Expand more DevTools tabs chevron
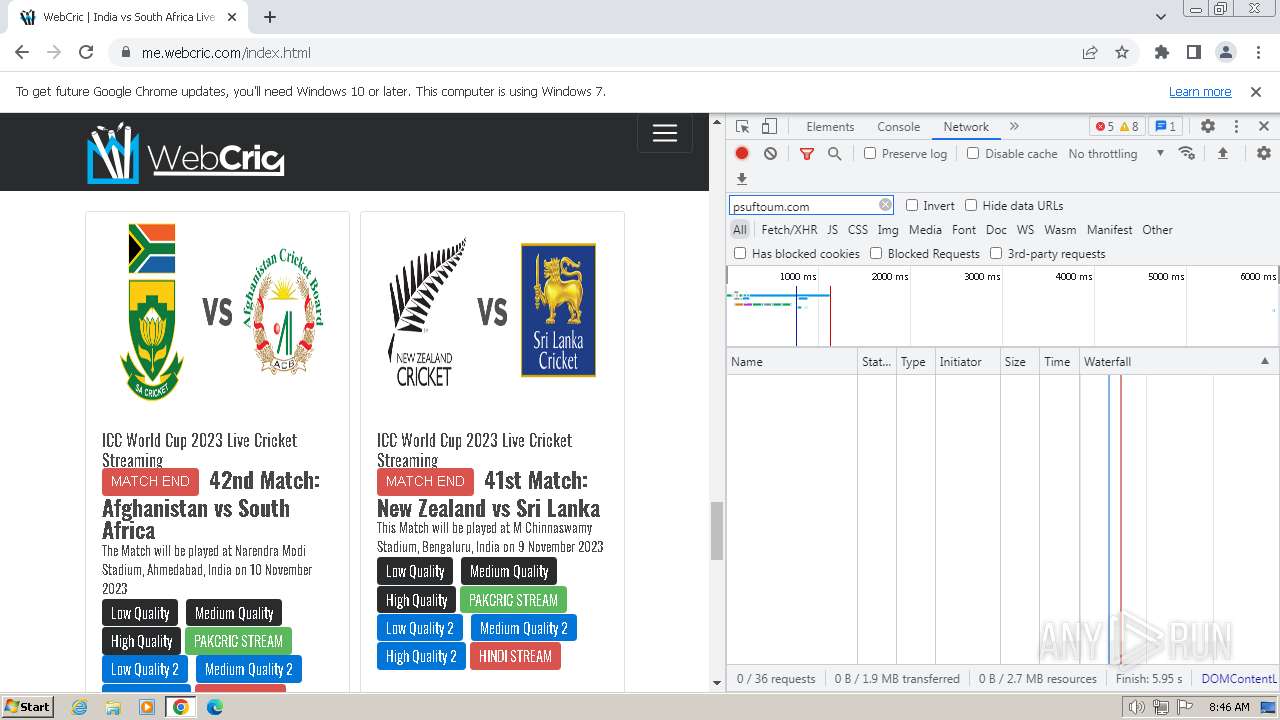This screenshot has width=1280, height=720. pyautogui.click(x=1014, y=127)
